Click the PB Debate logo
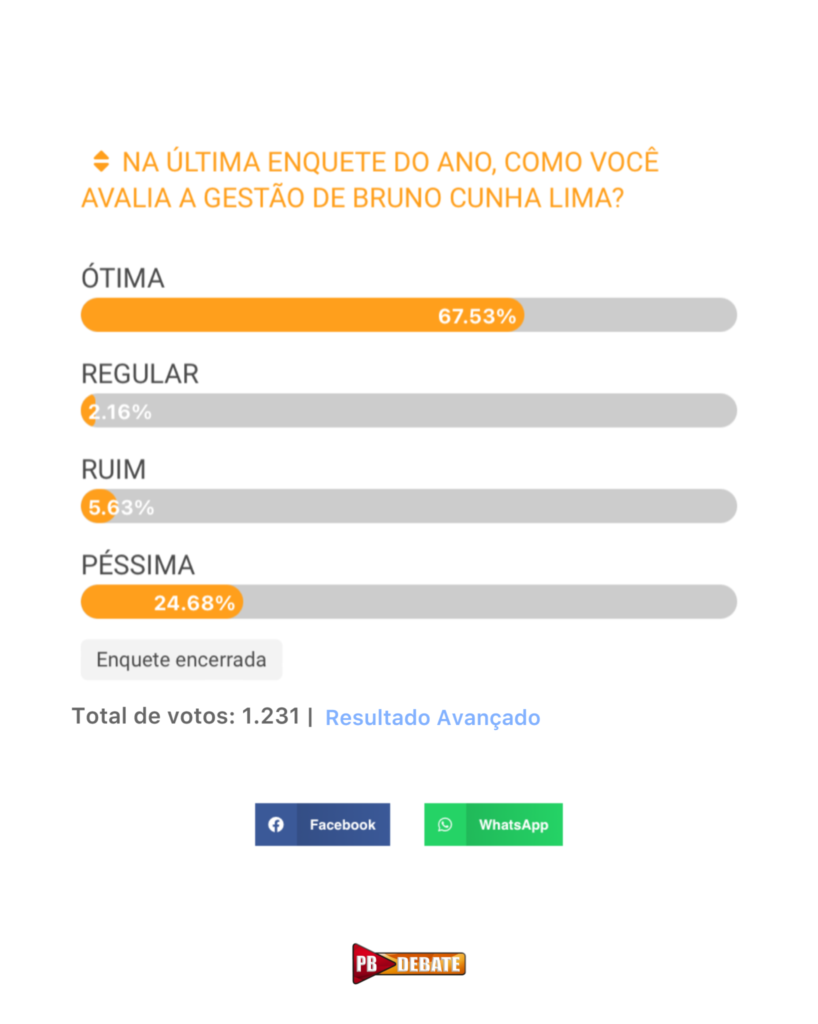The image size is (818, 1024). point(408,963)
